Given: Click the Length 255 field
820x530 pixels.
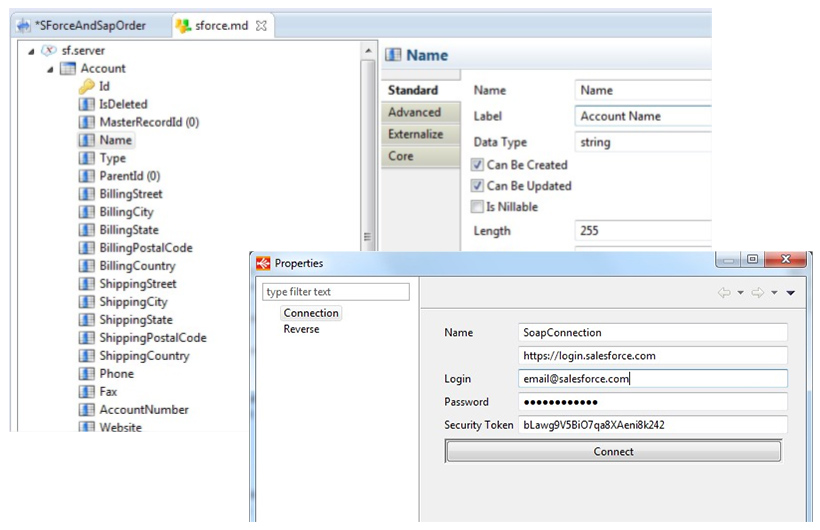Looking at the screenshot, I should (643, 231).
